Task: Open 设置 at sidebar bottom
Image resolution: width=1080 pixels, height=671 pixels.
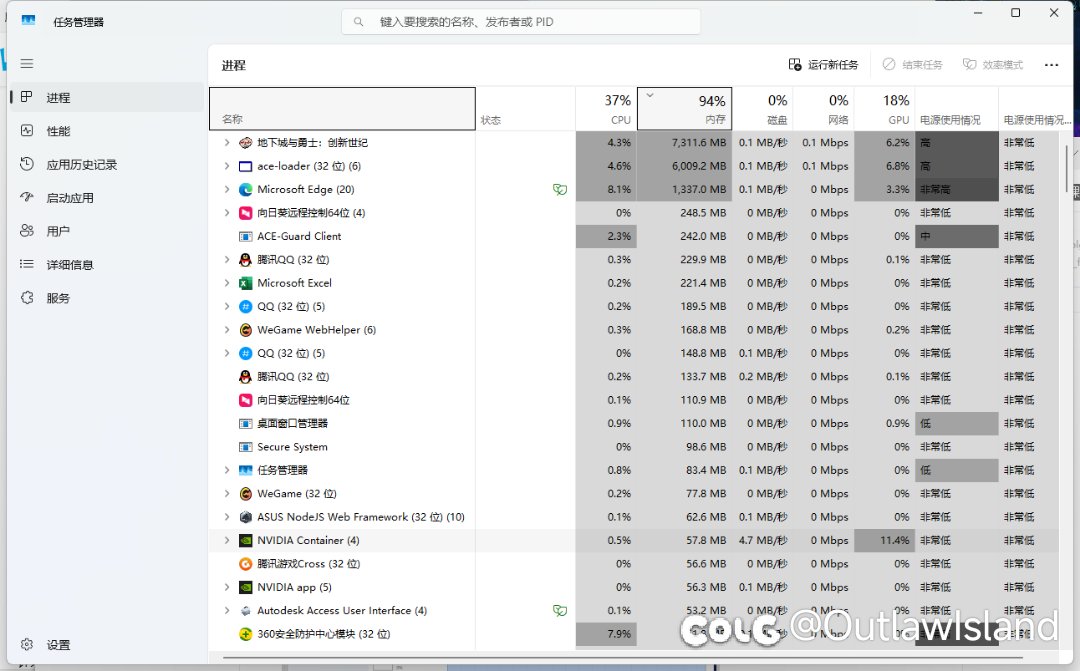Action: (107, 645)
